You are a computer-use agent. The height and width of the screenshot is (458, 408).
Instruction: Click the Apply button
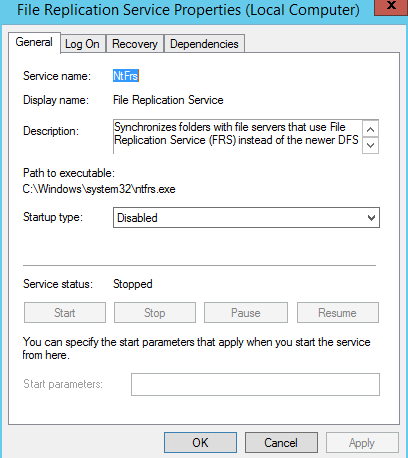(x=362, y=443)
